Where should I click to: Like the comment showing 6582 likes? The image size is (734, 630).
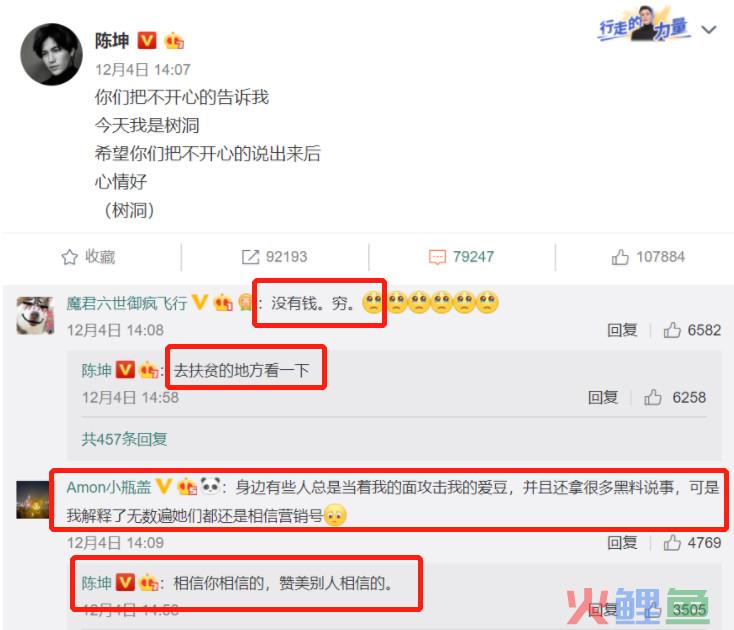tap(672, 330)
